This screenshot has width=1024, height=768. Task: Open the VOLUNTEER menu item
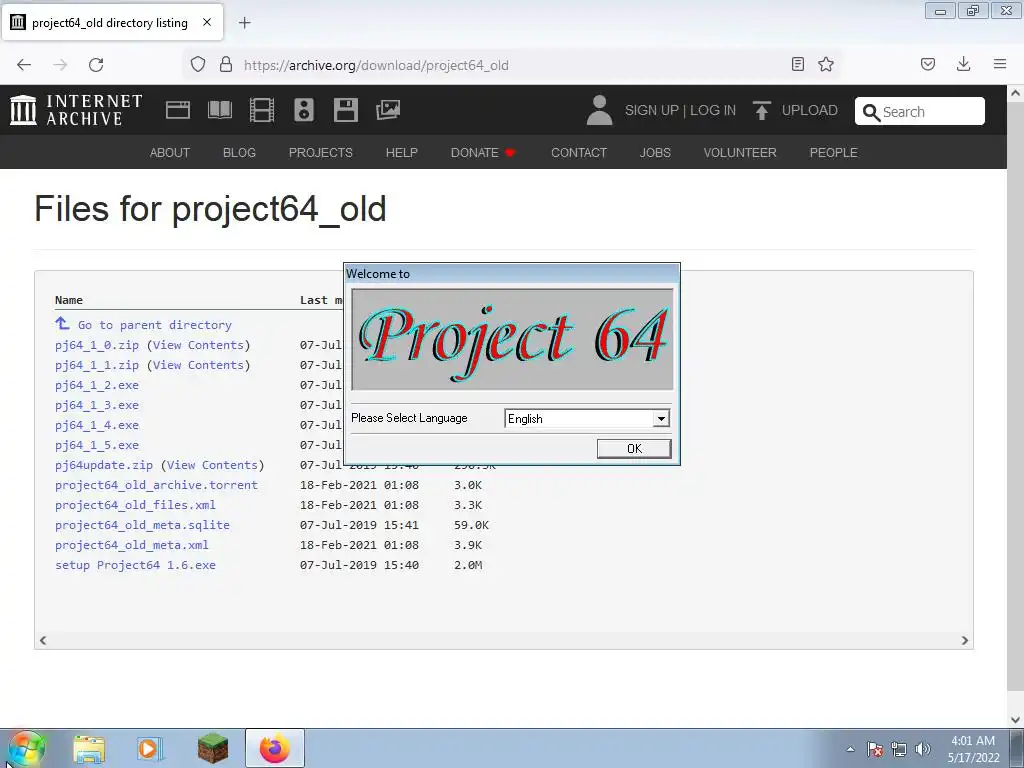pyautogui.click(x=740, y=153)
